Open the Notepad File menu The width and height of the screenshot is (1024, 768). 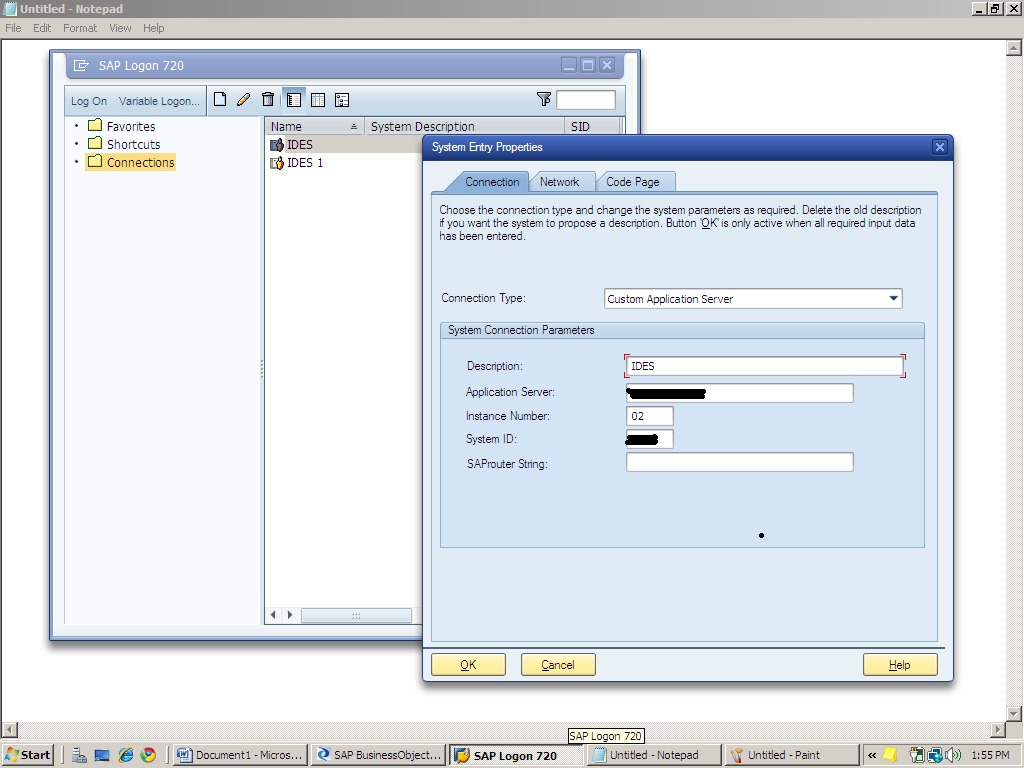(x=13, y=28)
